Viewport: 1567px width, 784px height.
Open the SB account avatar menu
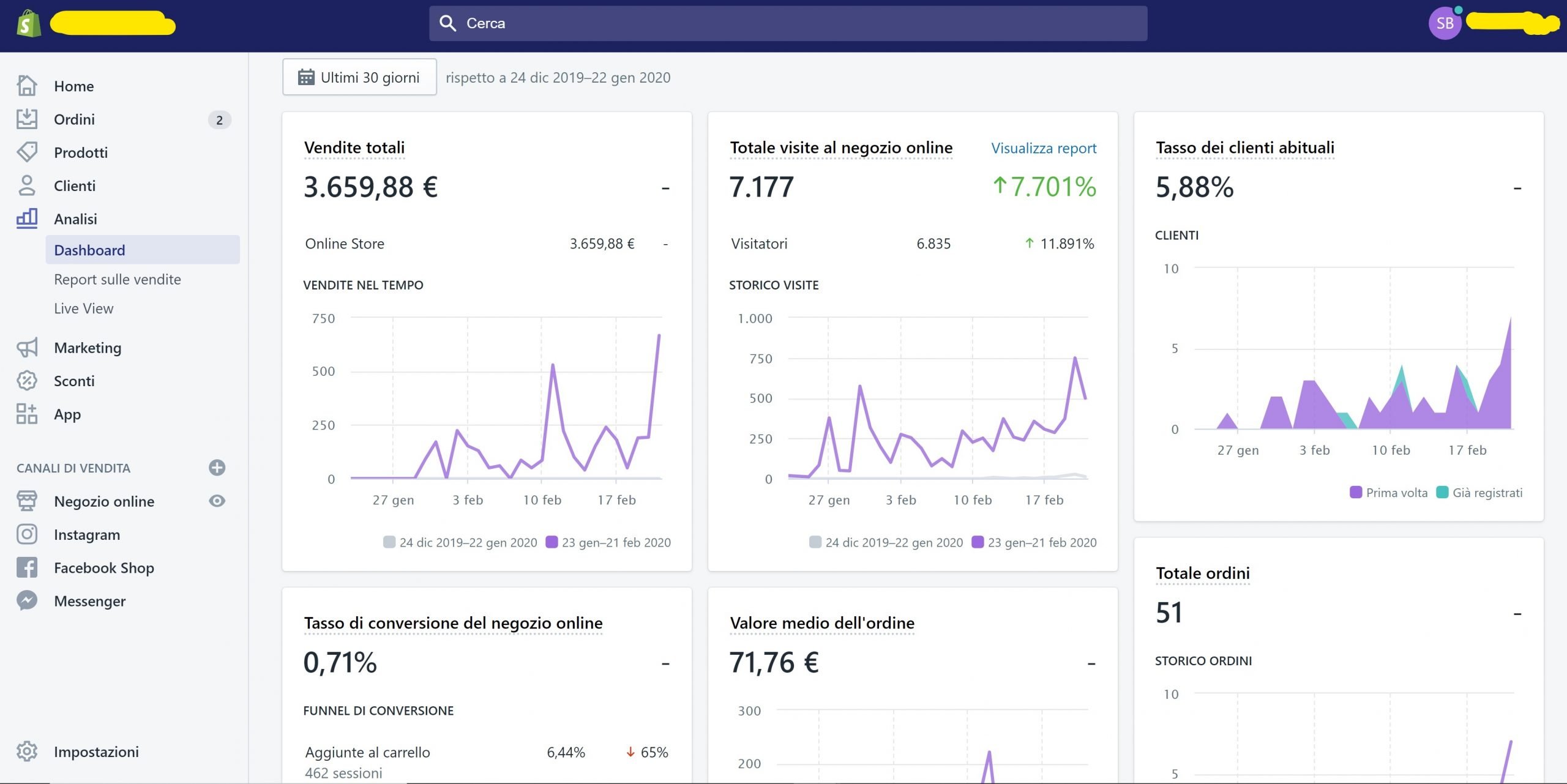click(x=1445, y=23)
